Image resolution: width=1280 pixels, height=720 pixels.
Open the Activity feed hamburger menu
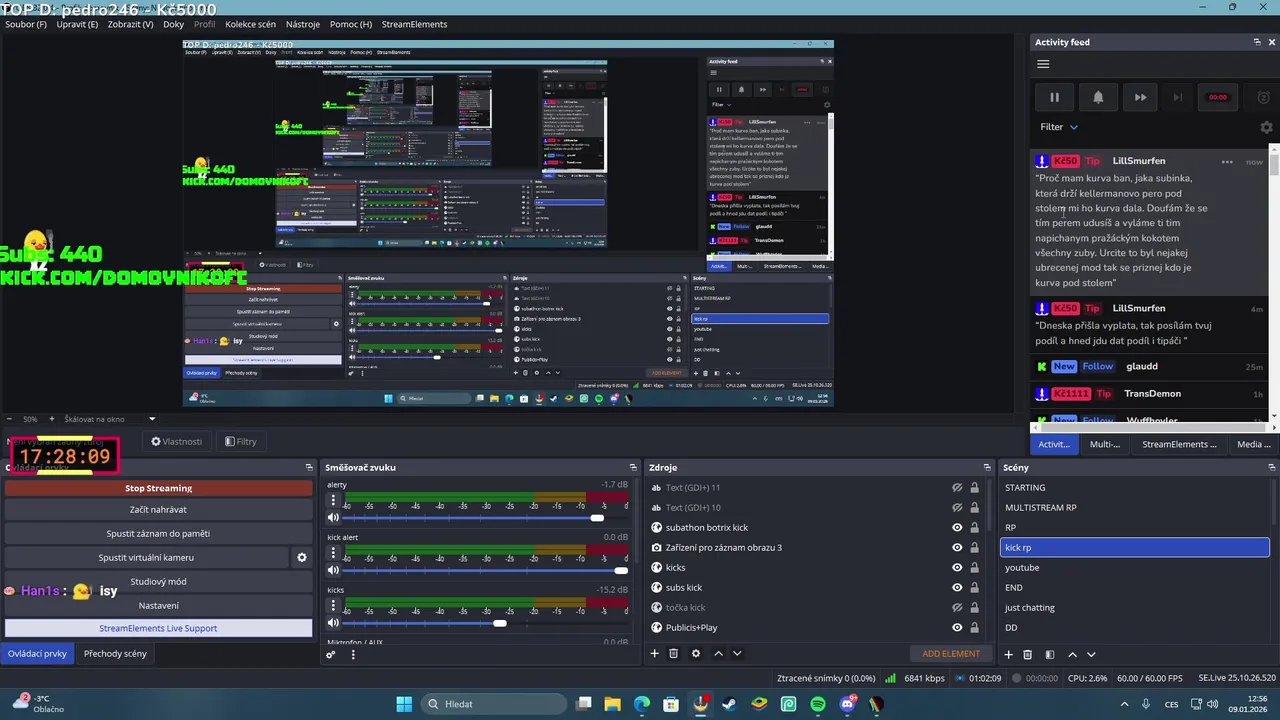pyautogui.click(x=1043, y=64)
